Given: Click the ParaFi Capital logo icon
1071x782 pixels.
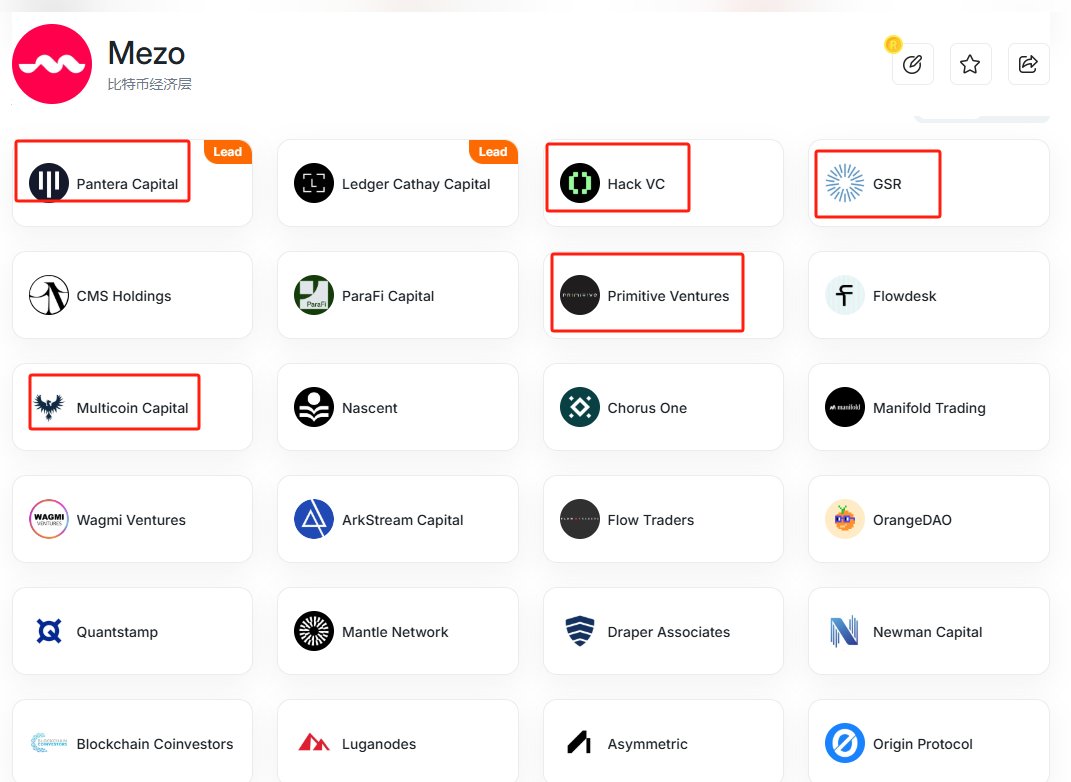Looking at the screenshot, I should coord(314,295).
